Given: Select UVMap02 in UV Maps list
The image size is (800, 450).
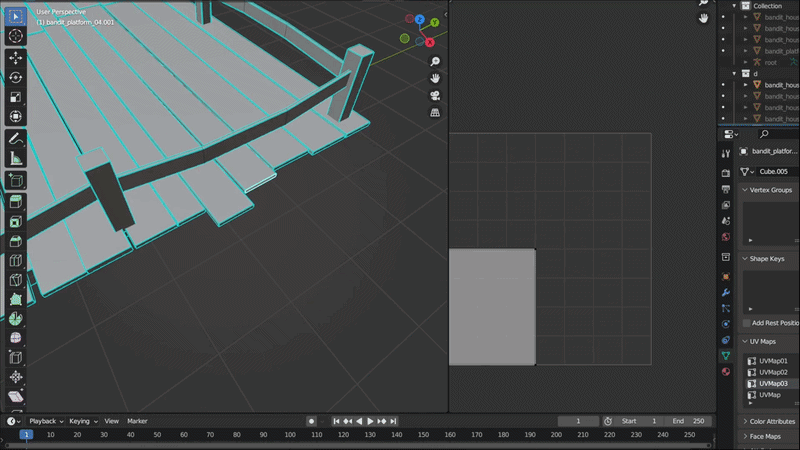Looking at the screenshot, I should click(x=771, y=372).
